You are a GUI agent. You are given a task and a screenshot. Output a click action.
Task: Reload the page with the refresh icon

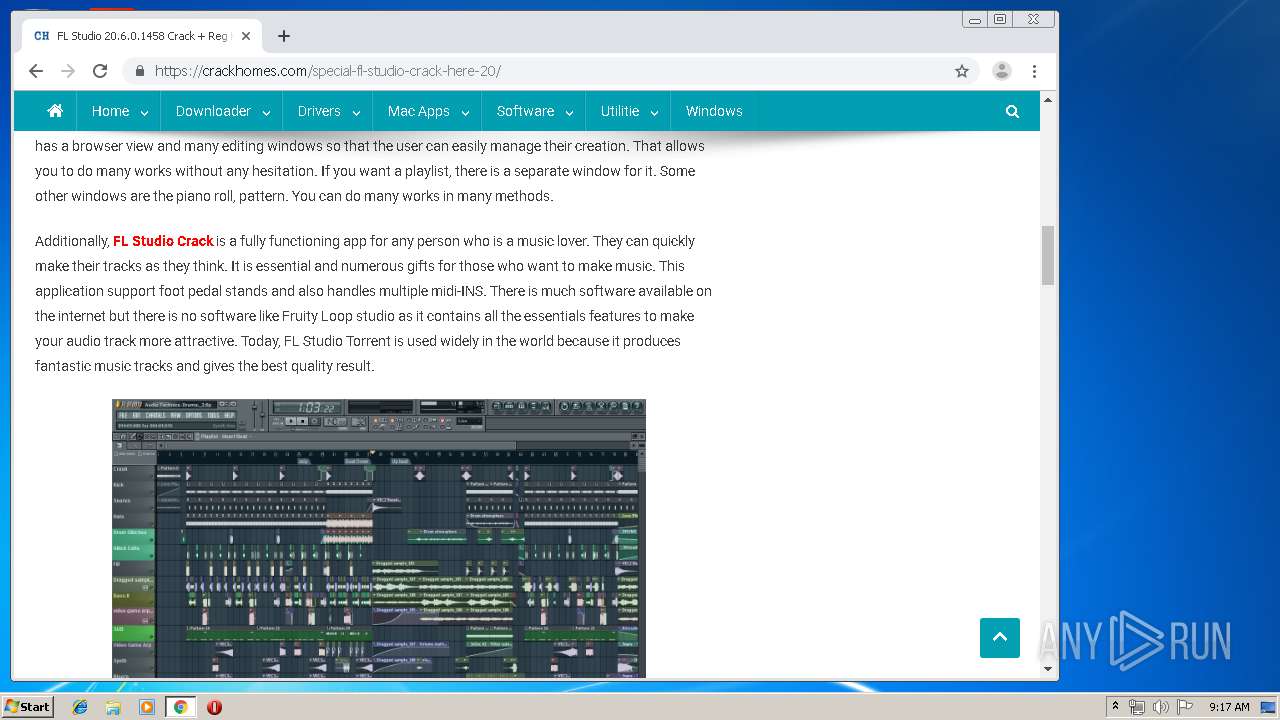[100, 71]
